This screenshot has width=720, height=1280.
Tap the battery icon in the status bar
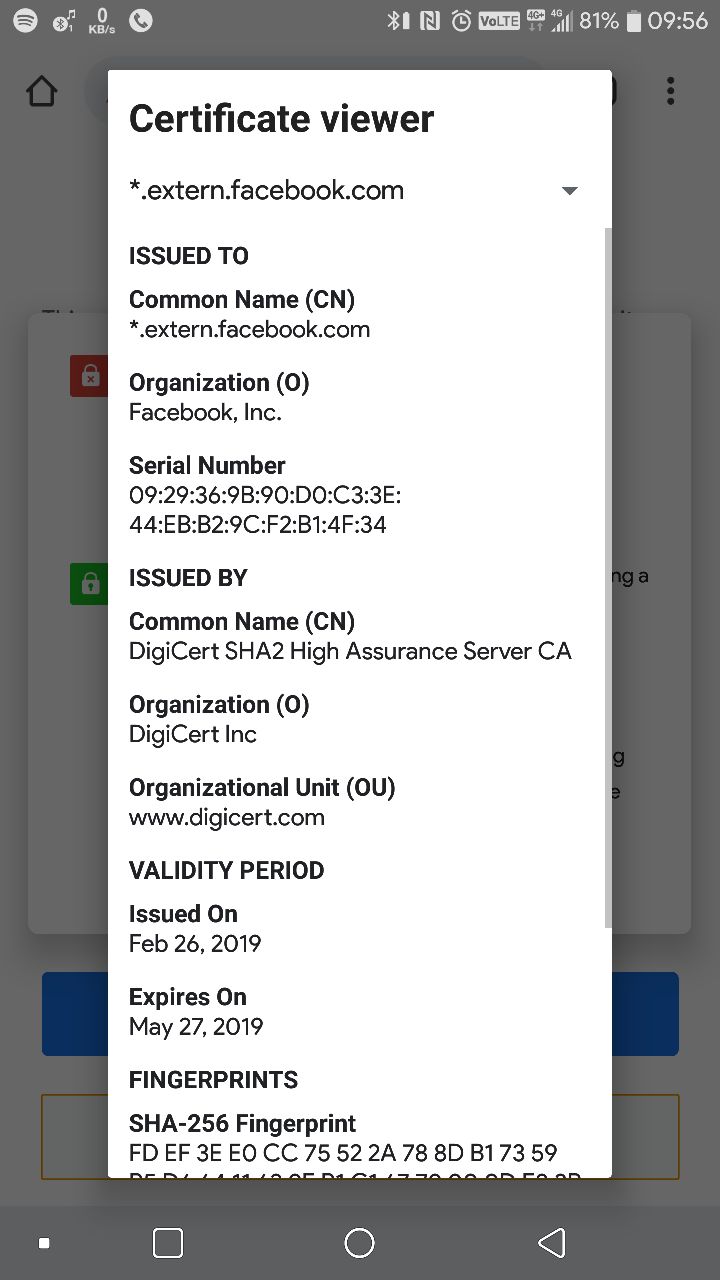632,20
